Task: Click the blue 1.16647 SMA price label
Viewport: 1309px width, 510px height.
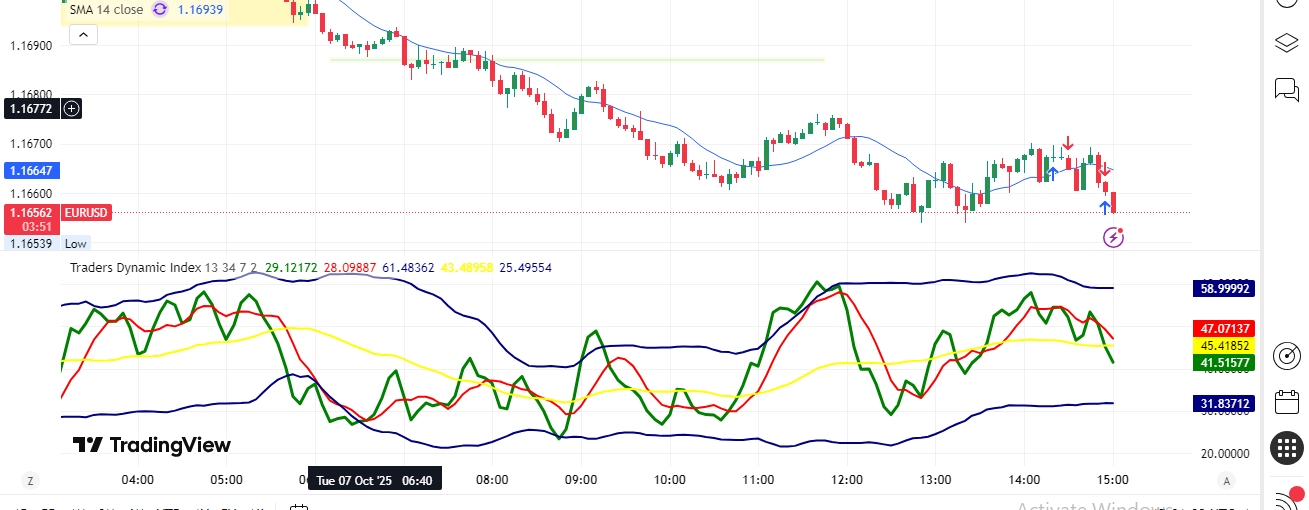Action: [x=31, y=171]
